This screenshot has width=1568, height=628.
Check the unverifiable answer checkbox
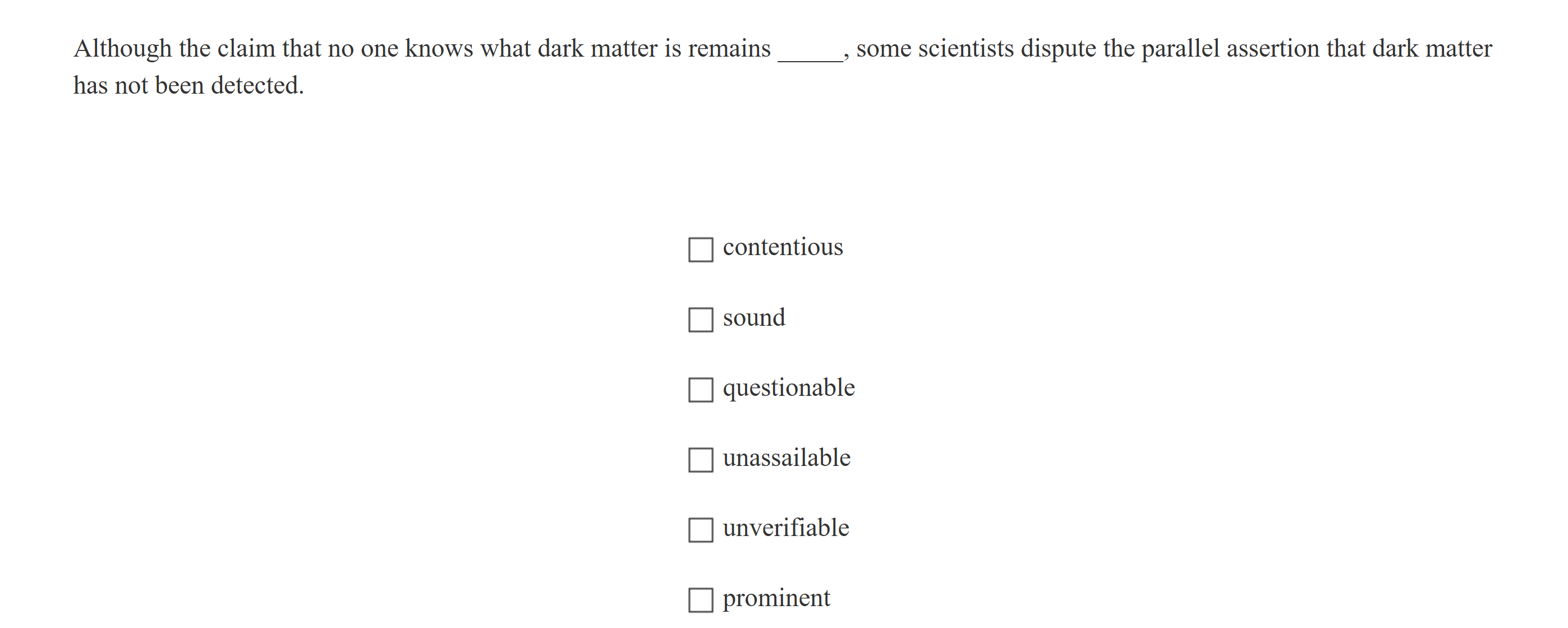(700, 529)
